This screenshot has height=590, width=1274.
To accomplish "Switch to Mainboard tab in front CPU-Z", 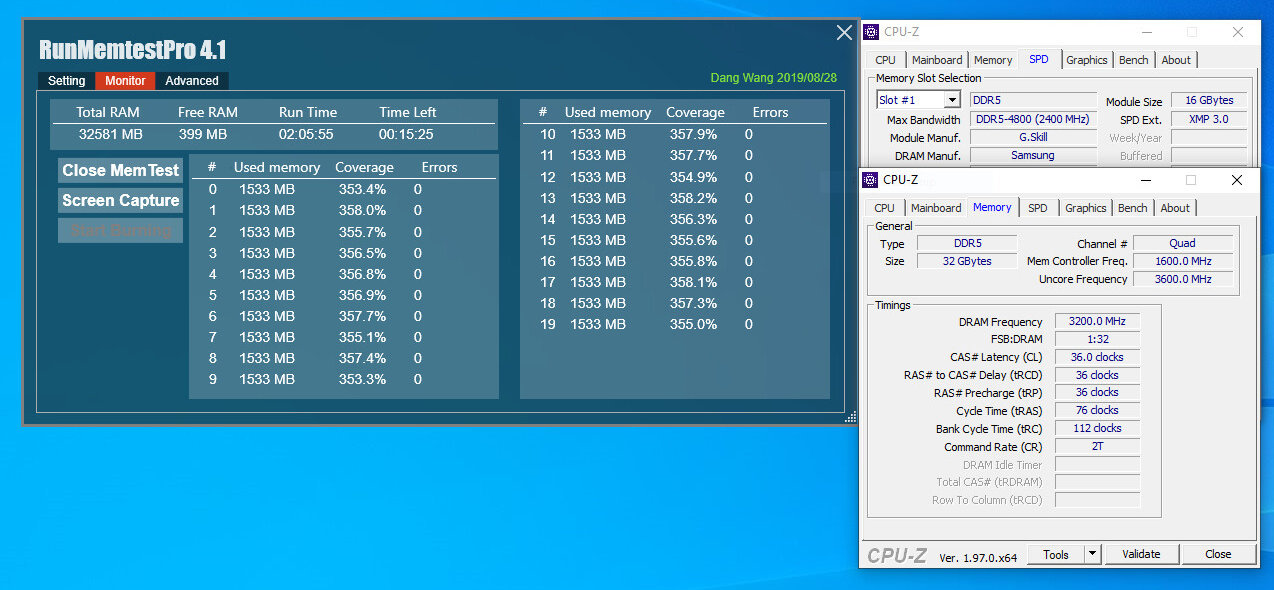I will [936, 208].
